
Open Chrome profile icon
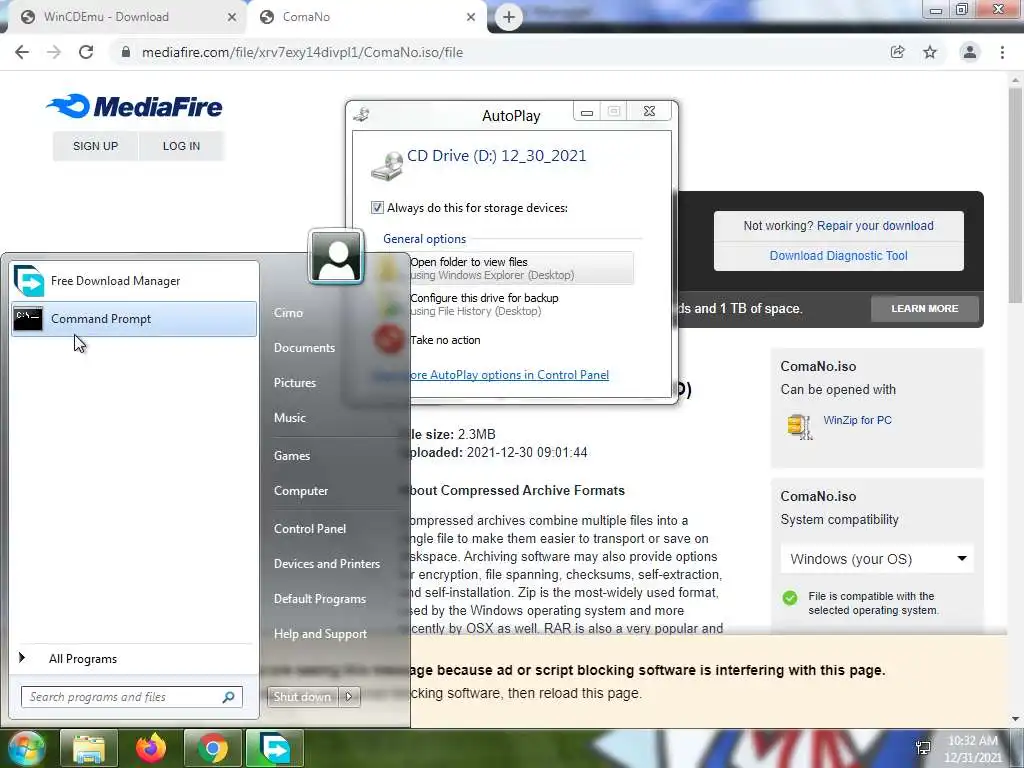(970, 52)
